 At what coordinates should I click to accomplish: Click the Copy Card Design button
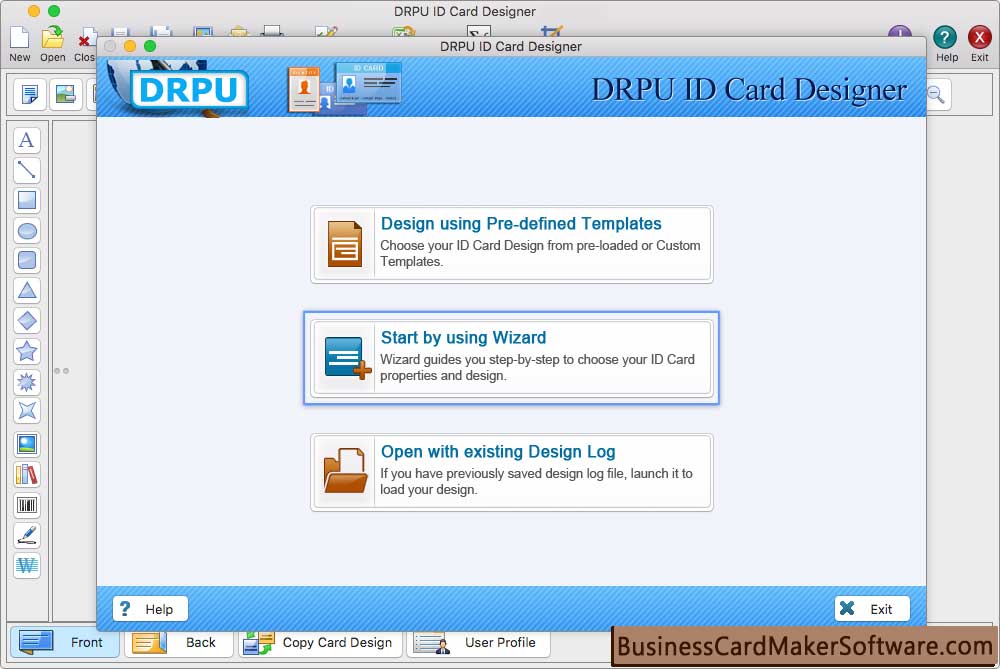[320, 643]
